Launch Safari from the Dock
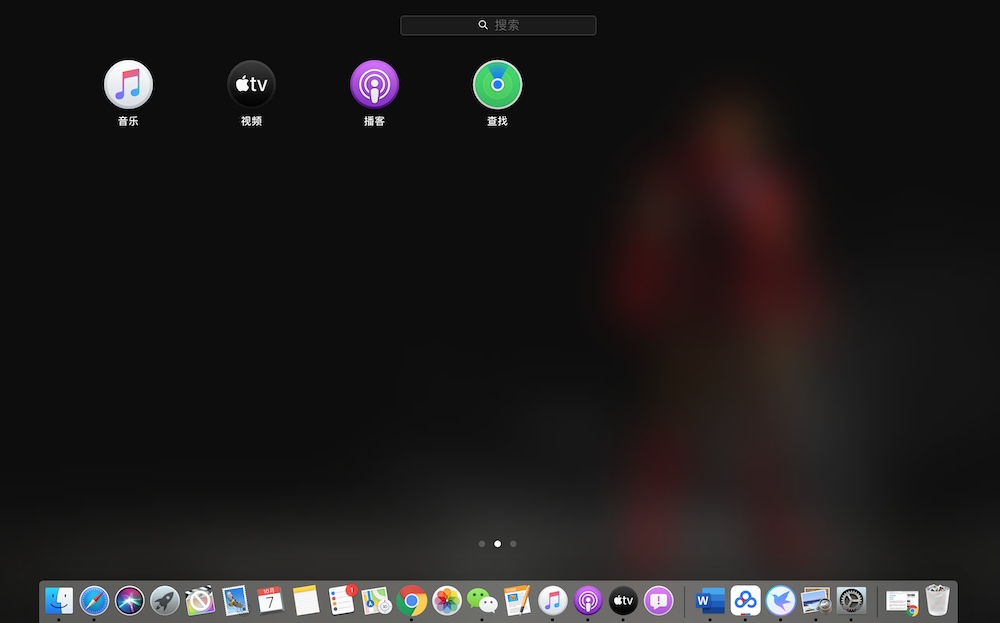This screenshot has width=1000, height=623. pyautogui.click(x=94, y=600)
